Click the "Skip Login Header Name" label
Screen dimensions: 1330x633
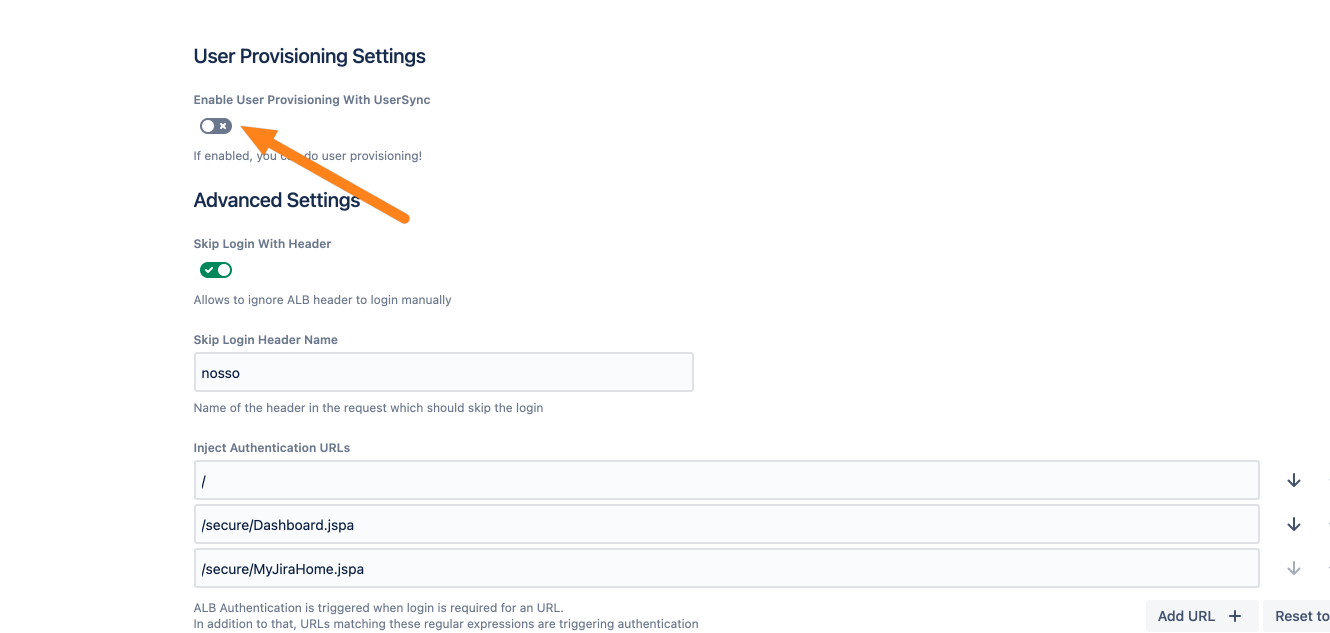265,340
